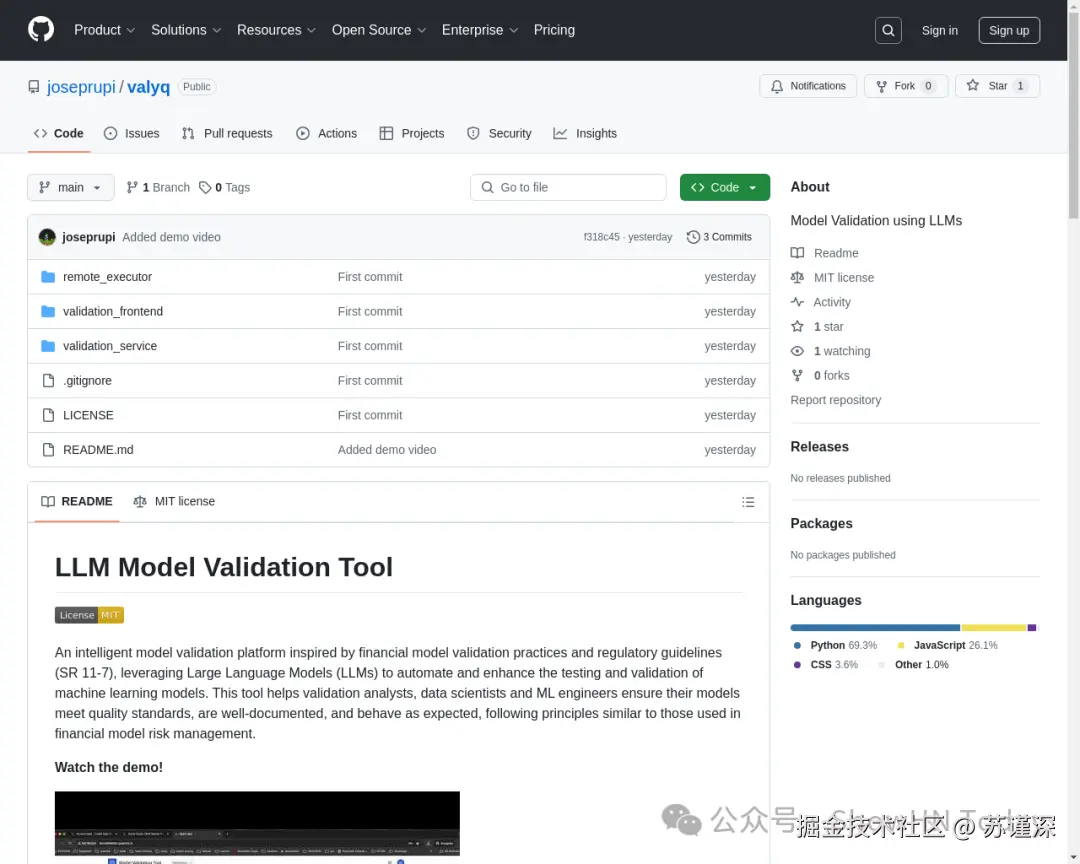The image size is (1080, 864).
Task: Open the joseprupi owner profile link
Action: [81, 87]
